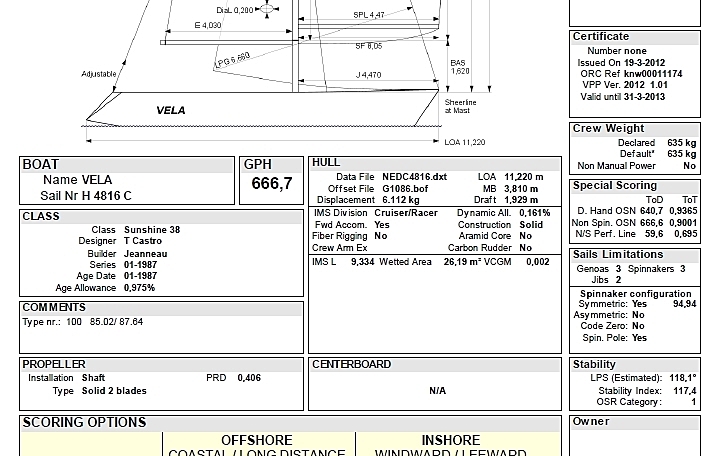This screenshot has width=703, height=456.
Task: Select Code Zero value No
Action: (x=638, y=326)
